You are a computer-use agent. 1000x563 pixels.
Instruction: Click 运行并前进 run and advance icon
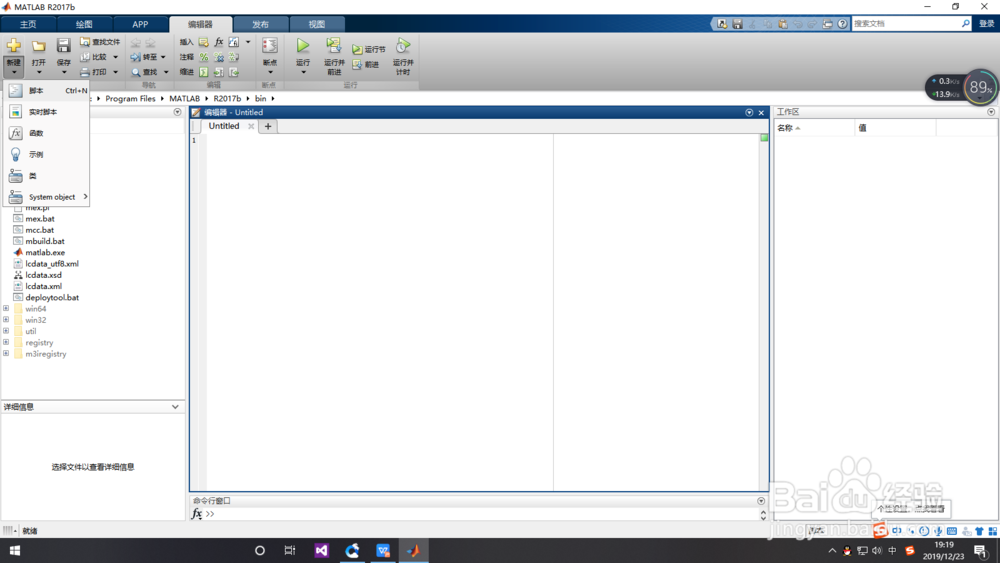[334, 46]
